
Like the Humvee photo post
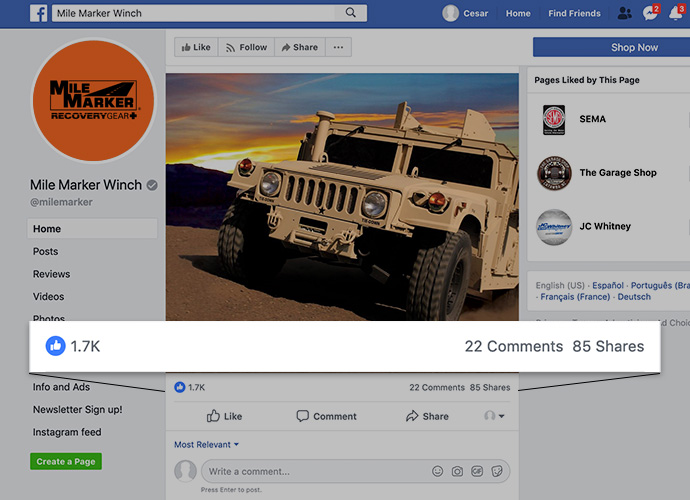(x=224, y=416)
